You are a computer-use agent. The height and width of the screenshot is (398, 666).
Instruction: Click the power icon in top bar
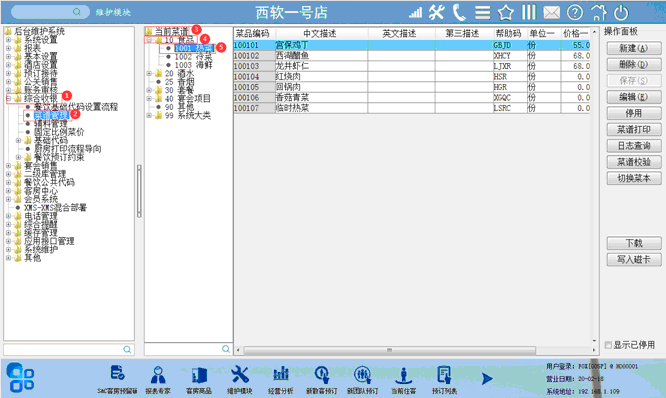[x=621, y=12]
